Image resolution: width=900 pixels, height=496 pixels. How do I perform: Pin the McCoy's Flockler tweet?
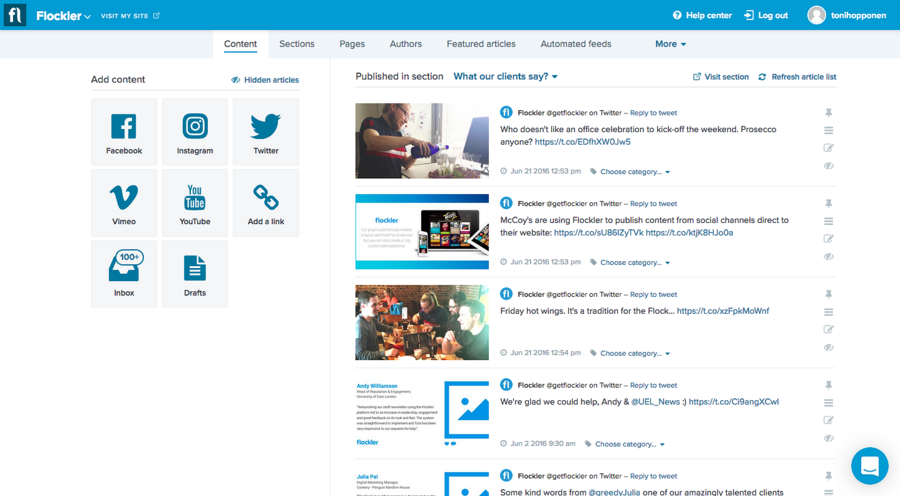click(828, 203)
